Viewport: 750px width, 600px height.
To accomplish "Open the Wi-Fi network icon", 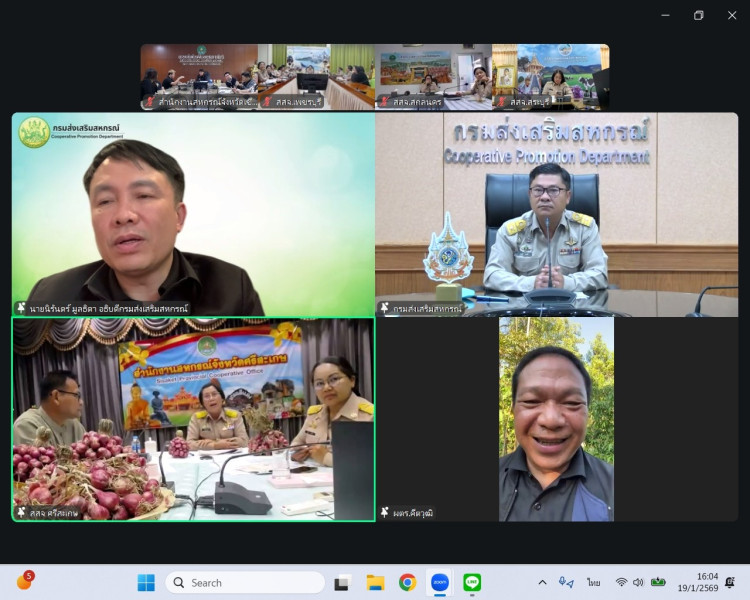I will click(621, 582).
